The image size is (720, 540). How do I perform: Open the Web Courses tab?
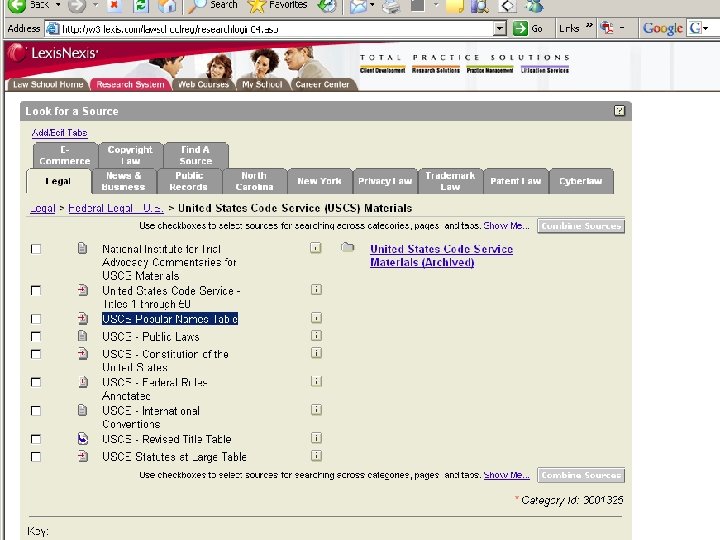point(203,84)
